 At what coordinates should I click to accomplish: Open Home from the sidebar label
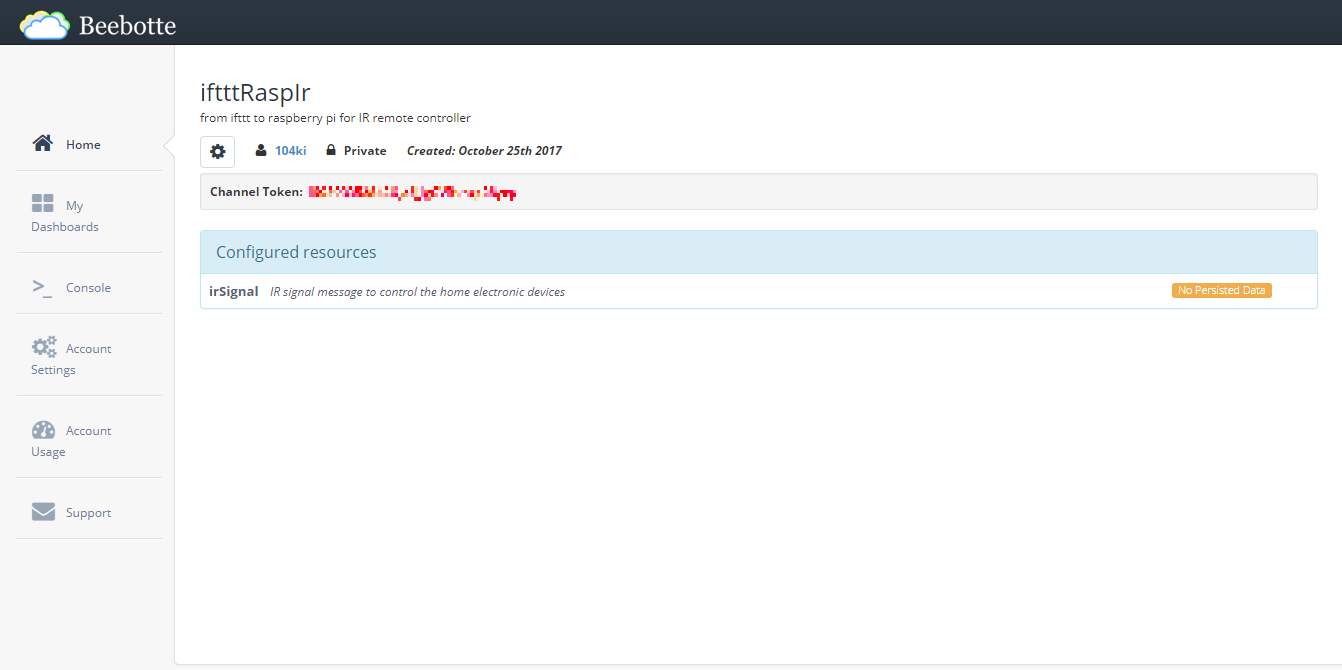83,145
